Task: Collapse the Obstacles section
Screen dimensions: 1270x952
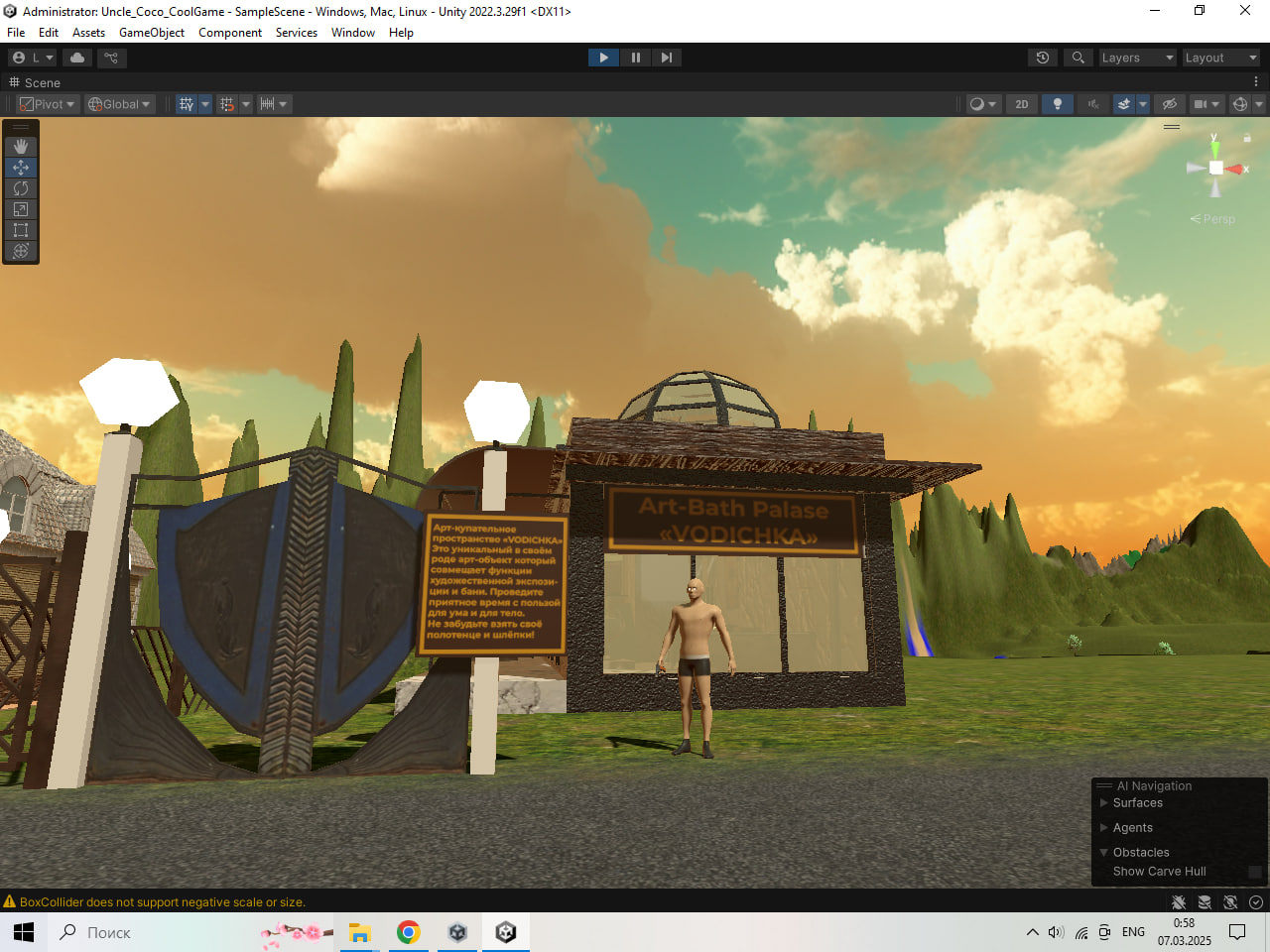Action: (1103, 853)
